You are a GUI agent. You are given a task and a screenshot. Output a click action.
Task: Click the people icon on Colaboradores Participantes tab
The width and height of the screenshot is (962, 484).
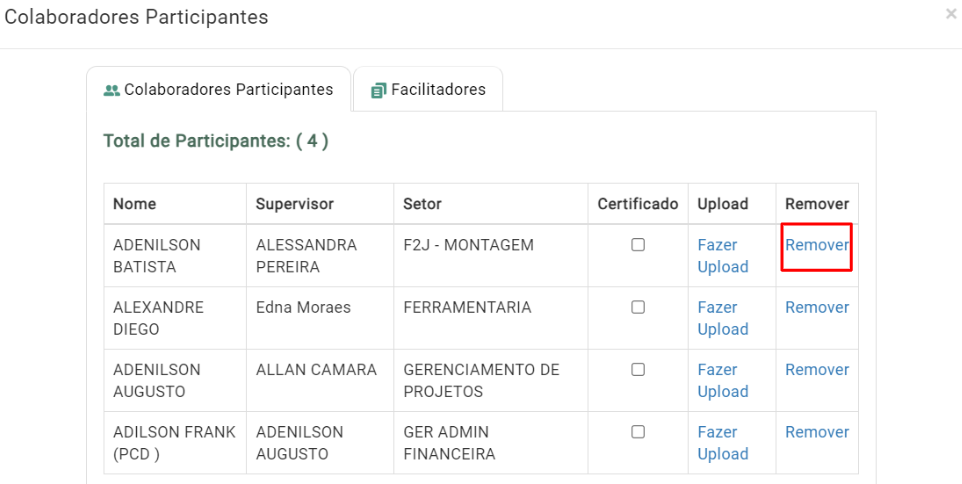tap(111, 90)
